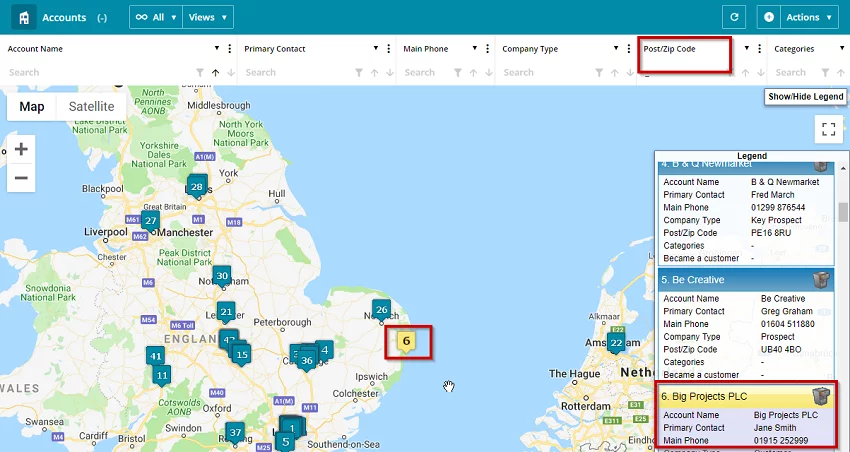This screenshot has width=850, height=452.
Task: Select map marker 11
Action: pos(162,376)
